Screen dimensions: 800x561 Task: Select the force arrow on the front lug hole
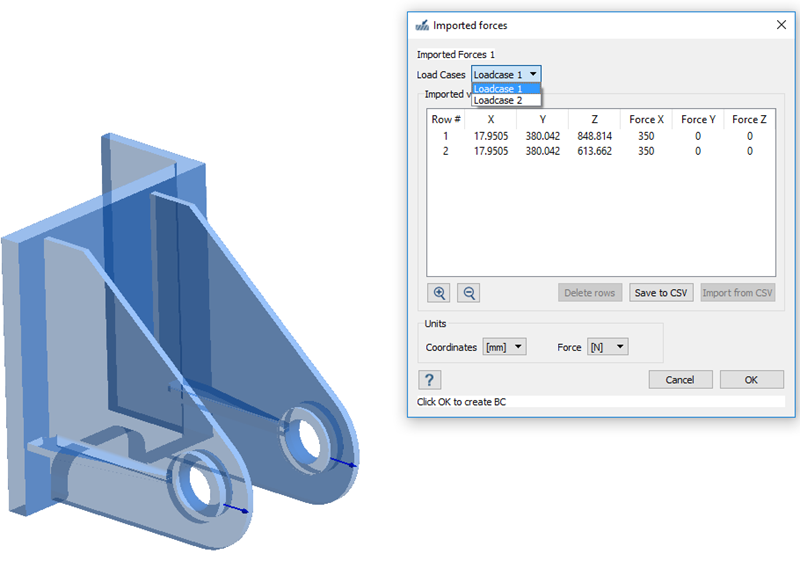tap(236, 509)
